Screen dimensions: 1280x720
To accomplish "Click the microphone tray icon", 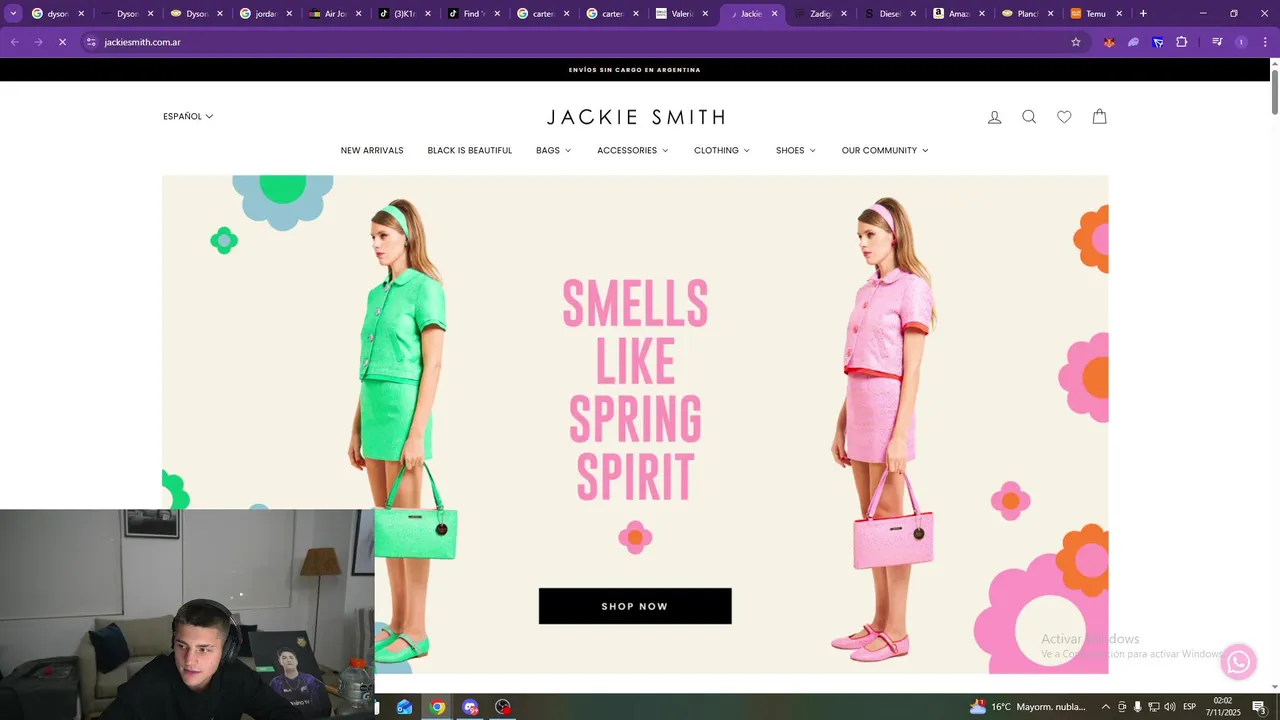I will (1137, 707).
